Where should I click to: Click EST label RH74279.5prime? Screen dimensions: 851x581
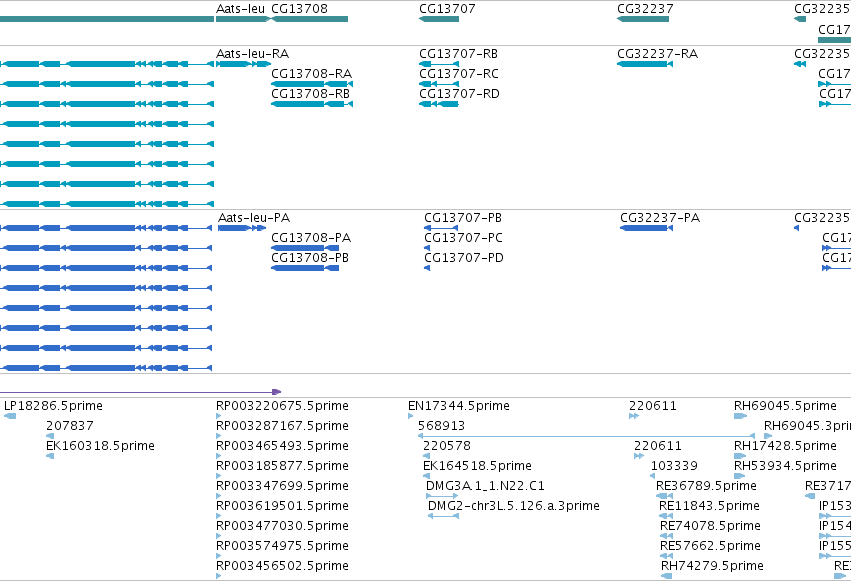click(712, 566)
